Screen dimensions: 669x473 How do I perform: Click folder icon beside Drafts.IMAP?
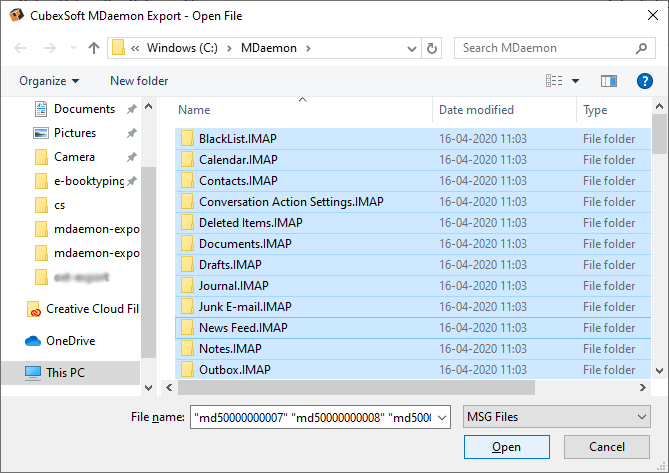click(x=187, y=265)
